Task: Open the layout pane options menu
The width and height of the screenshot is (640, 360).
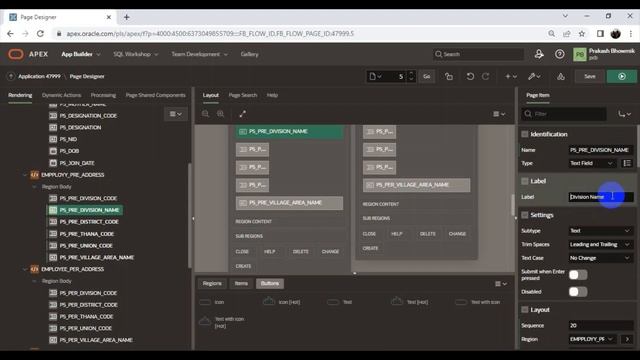Action: [x=499, y=114]
